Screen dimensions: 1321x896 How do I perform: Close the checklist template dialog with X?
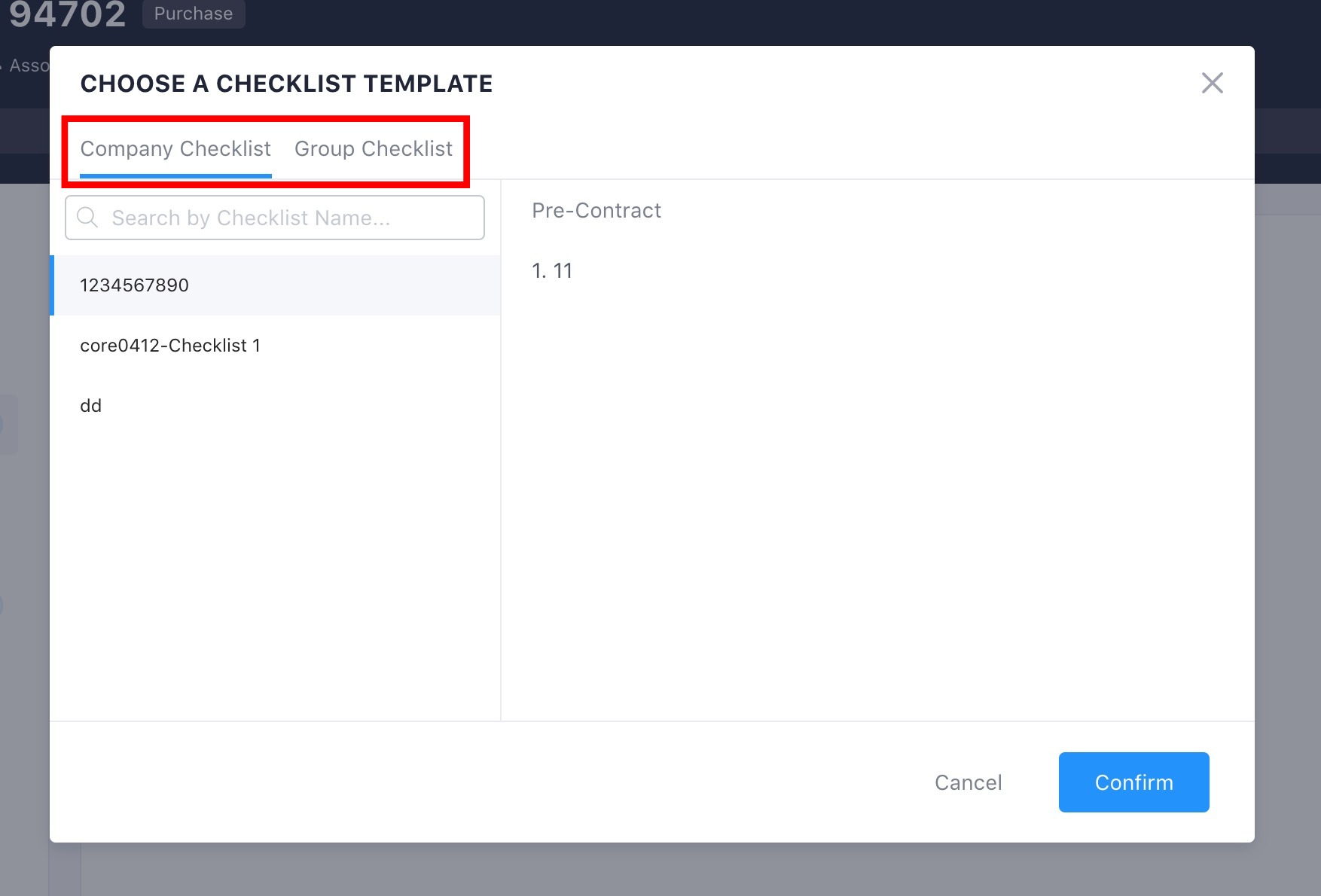click(x=1212, y=83)
